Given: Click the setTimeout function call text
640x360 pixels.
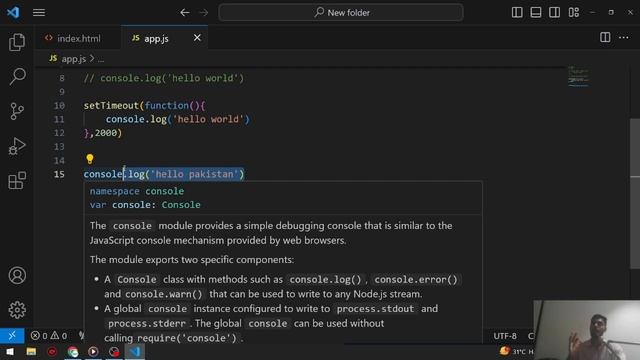Looking at the screenshot, I should pyautogui.click(x=111, y=106).
